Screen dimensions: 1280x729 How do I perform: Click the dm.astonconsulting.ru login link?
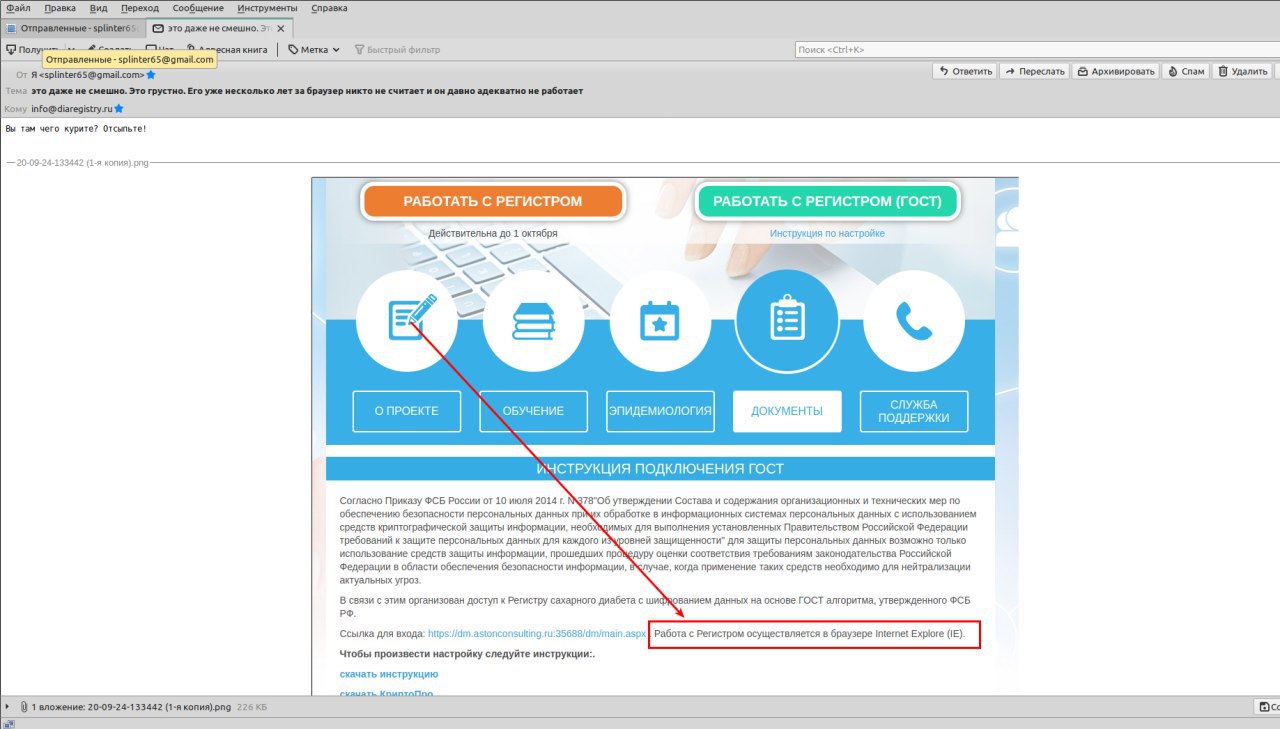tap(537, 634)
